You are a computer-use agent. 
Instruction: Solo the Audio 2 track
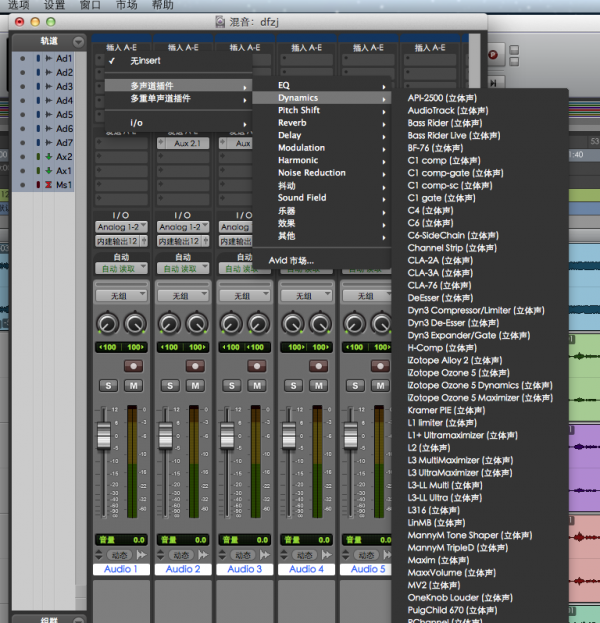(x=170, y=385)
